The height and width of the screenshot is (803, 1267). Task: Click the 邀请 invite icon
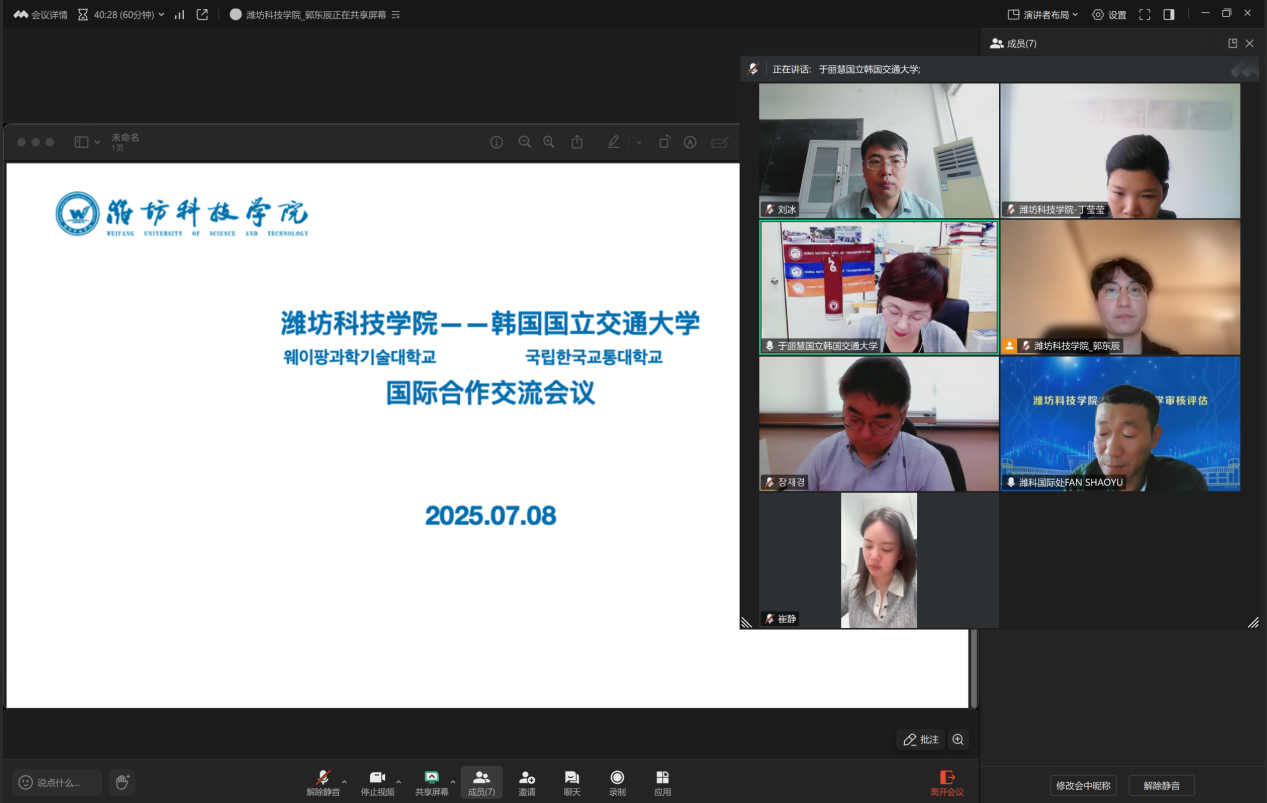click(x=526, y=782)
